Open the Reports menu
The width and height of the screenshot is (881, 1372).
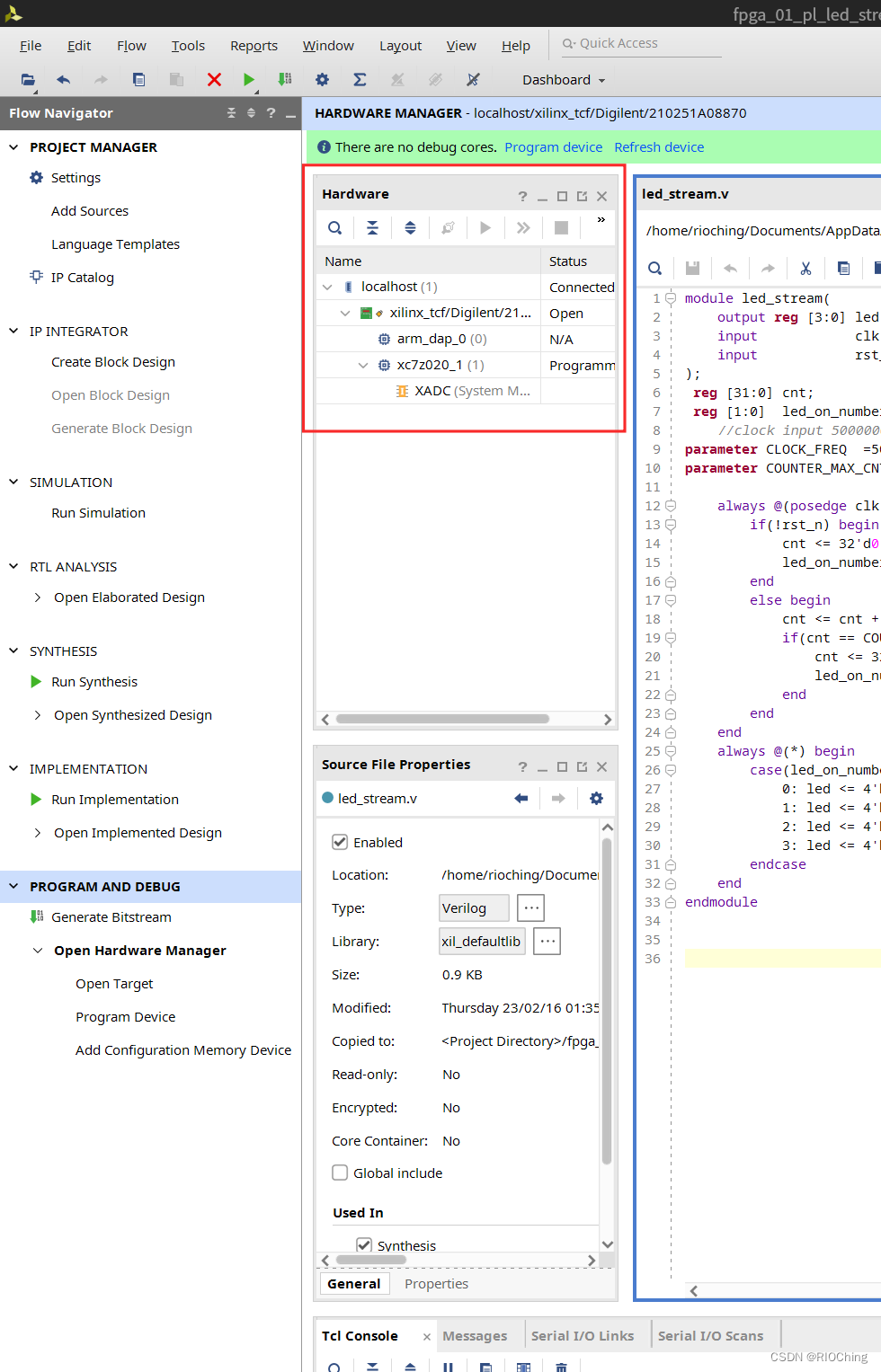click(254, 46)
